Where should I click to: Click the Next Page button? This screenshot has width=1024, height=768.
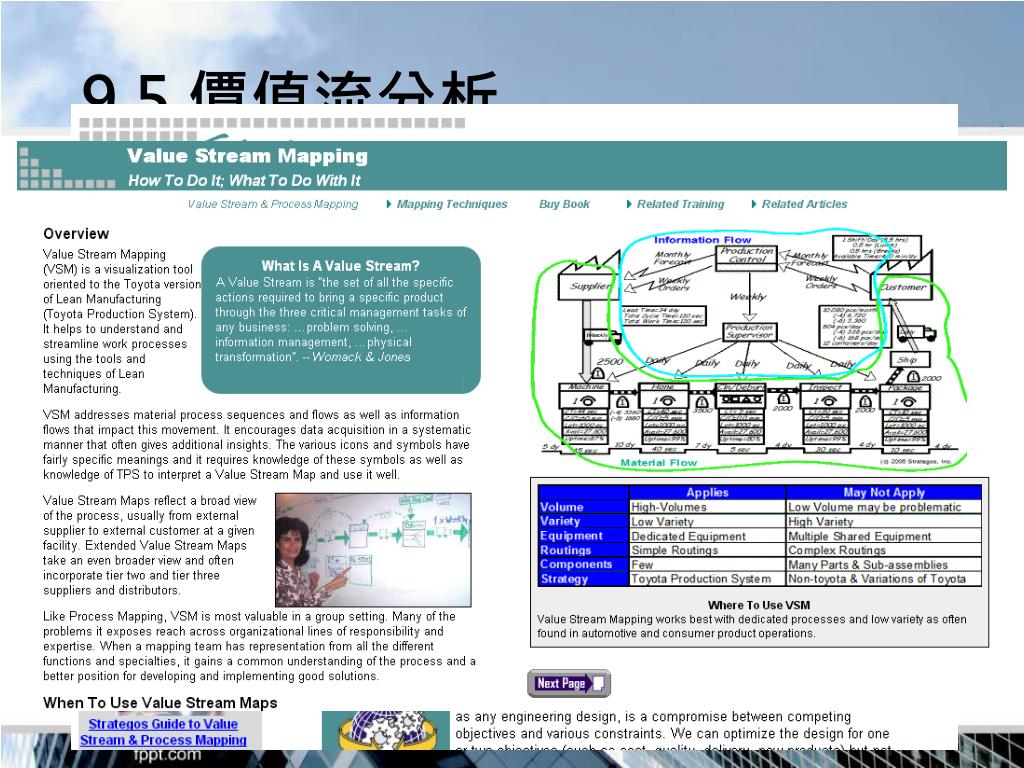(x=569, y=683)
